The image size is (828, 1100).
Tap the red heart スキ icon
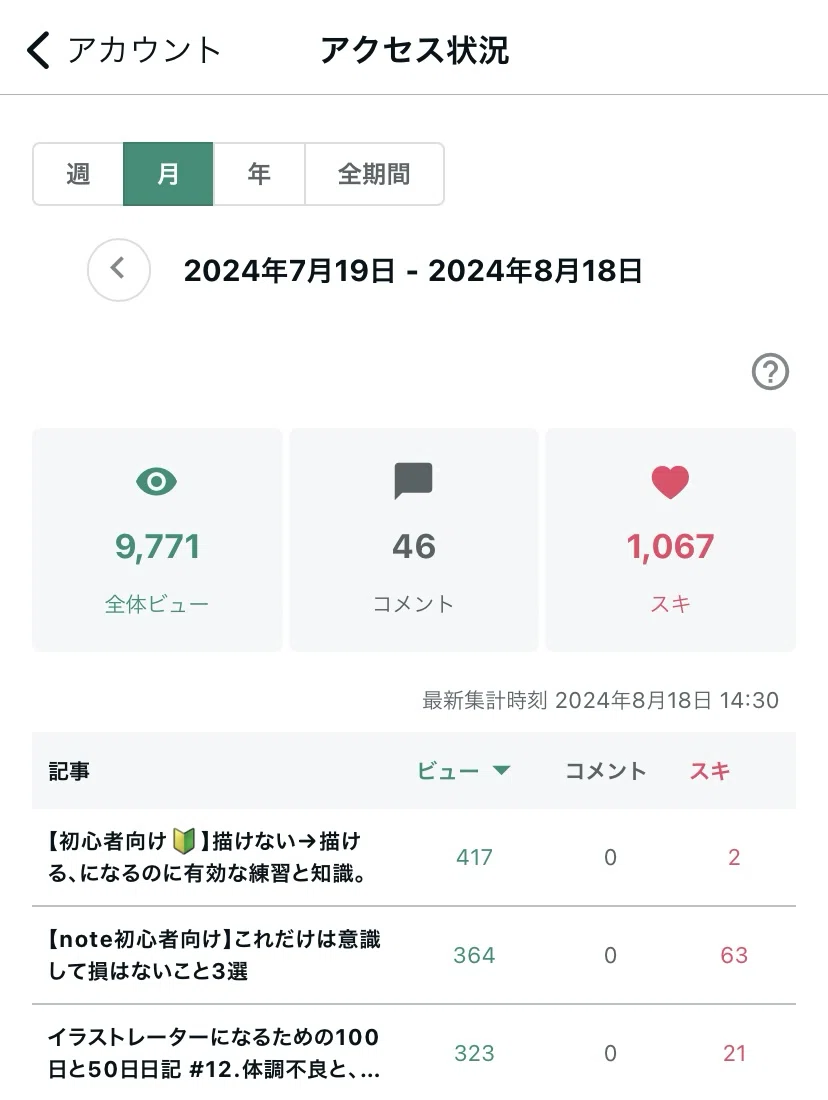click(x=670, y=482)
